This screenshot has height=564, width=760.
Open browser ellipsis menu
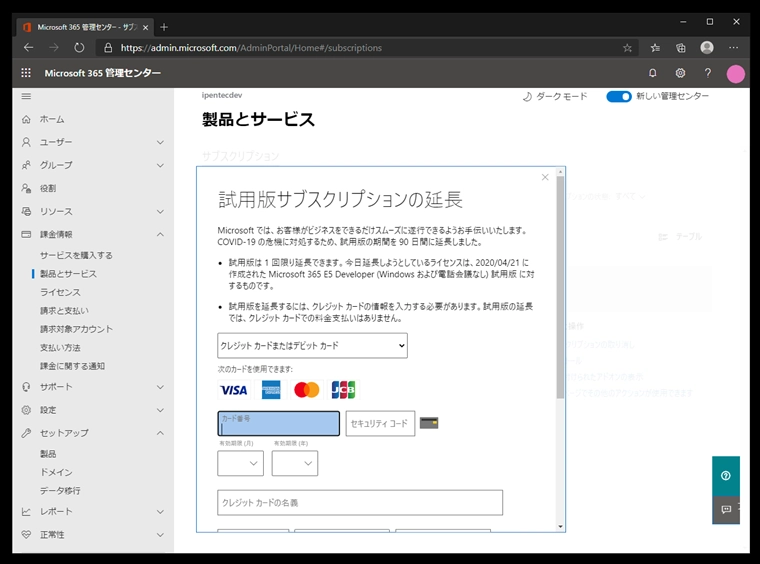pos(733,47)
